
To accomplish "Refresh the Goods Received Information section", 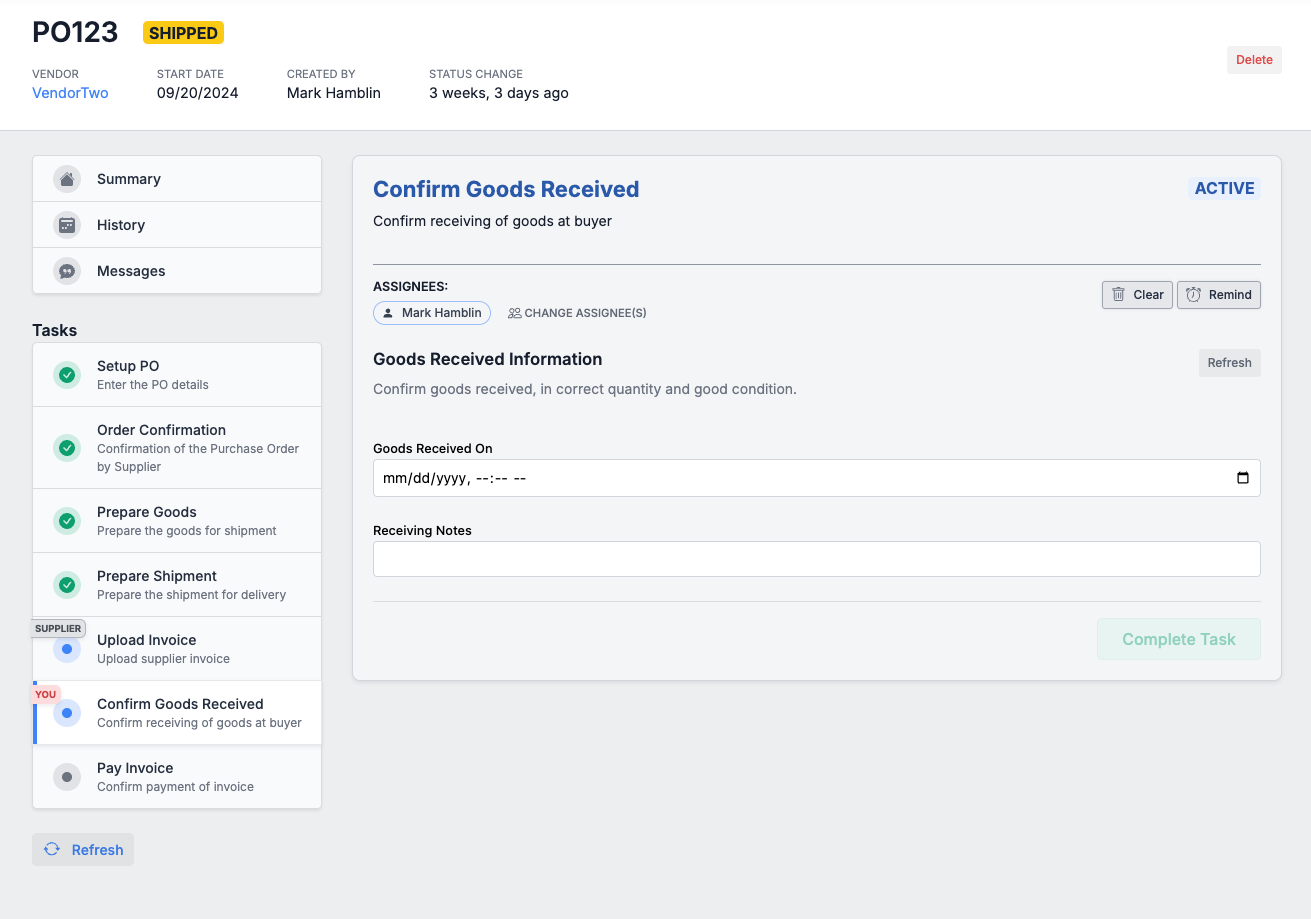I will pos(1229,363).
